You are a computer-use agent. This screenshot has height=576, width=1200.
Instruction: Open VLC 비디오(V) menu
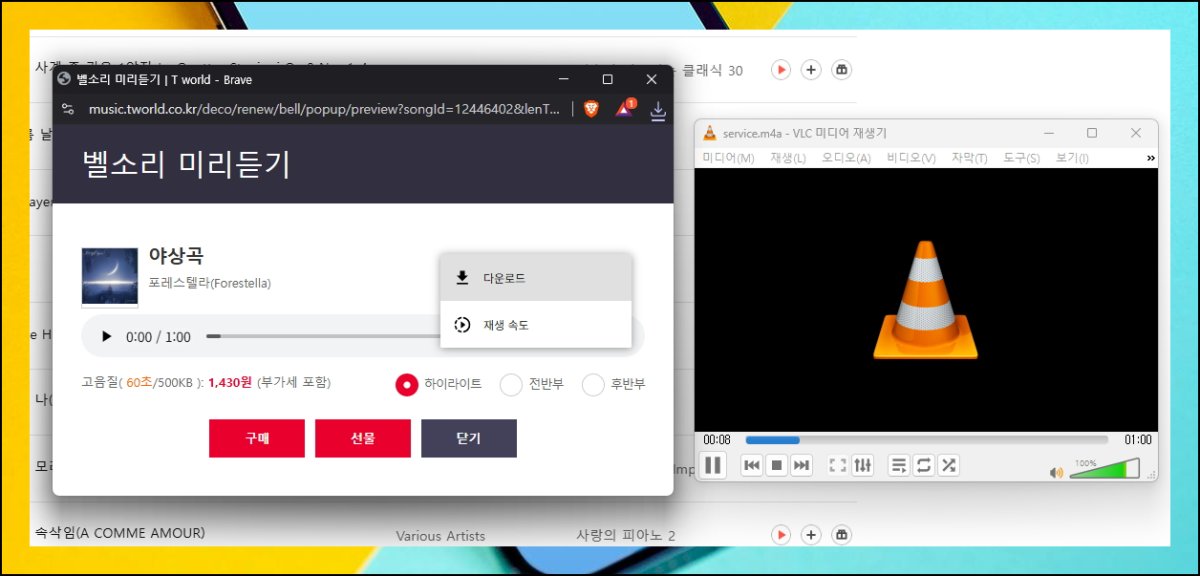coord(911,158)
